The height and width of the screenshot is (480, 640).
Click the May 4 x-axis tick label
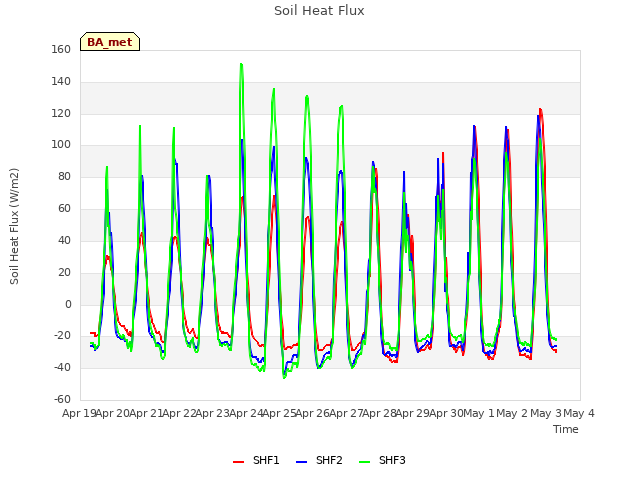pos(579,413)
